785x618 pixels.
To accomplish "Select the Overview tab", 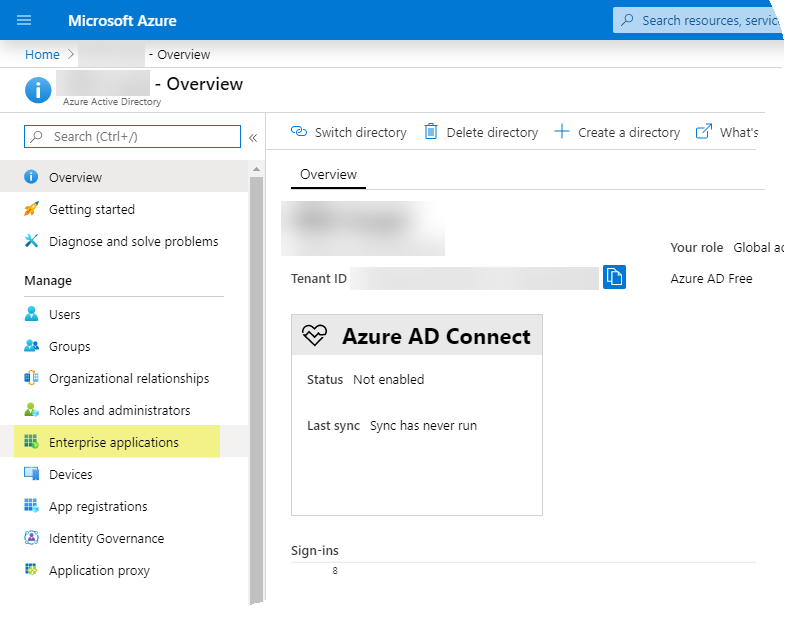I will pos(328,175).
